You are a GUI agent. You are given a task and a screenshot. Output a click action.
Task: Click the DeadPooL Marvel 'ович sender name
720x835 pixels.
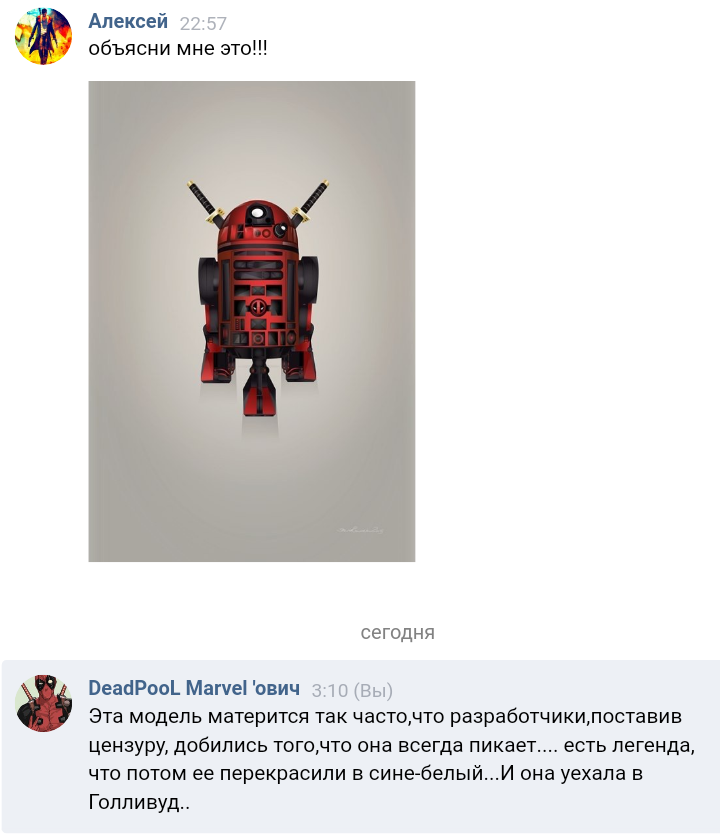[x=194, y=688]
